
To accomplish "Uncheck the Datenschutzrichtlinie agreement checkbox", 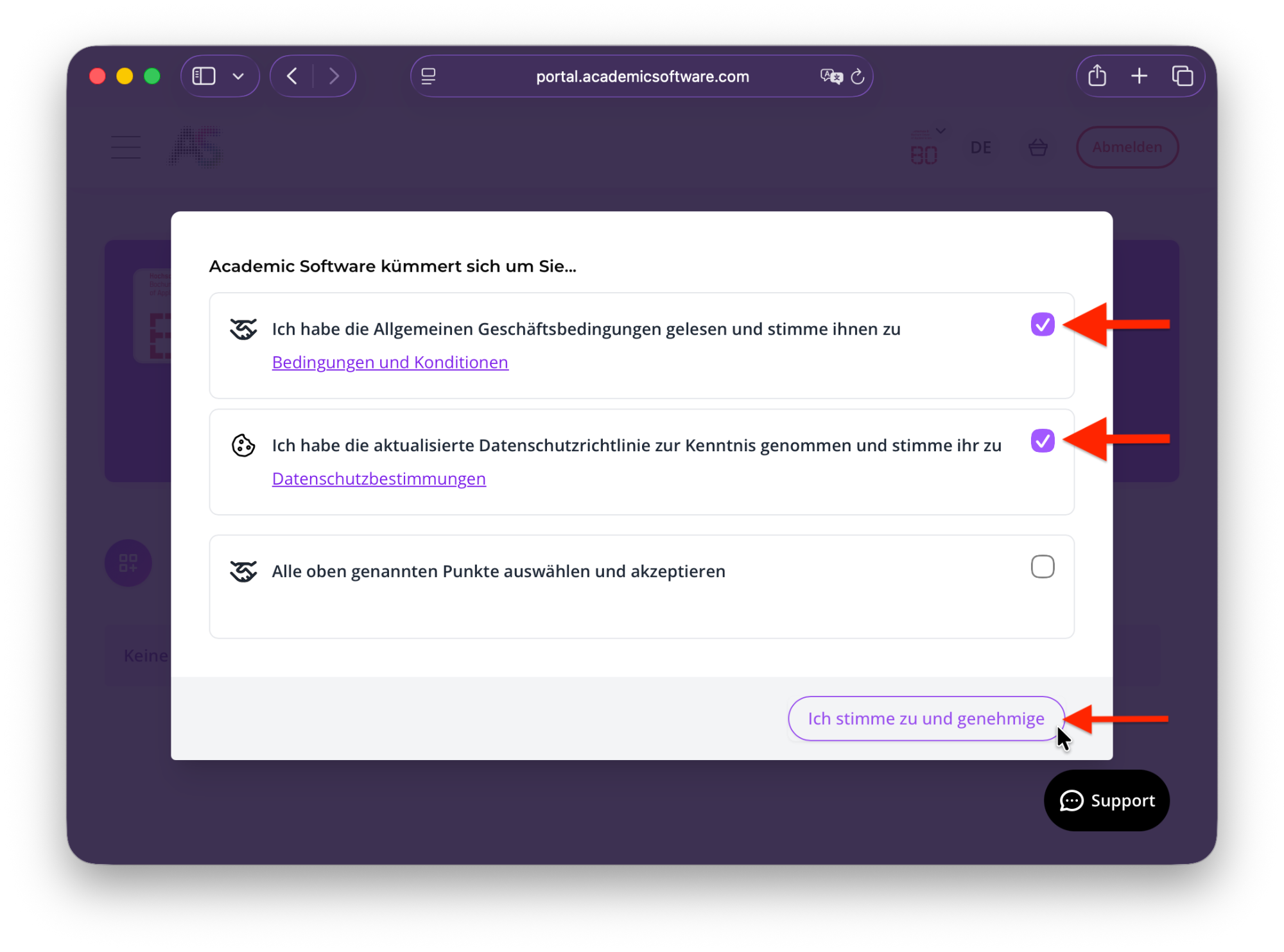I will pos(1043,440).
